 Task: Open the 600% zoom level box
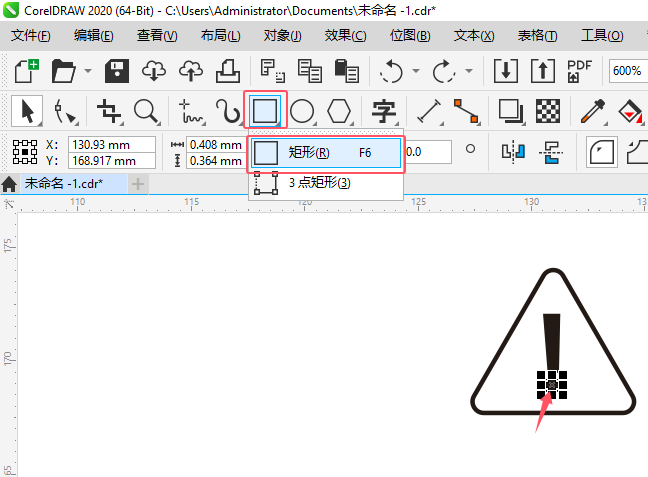tap(628, 71)
